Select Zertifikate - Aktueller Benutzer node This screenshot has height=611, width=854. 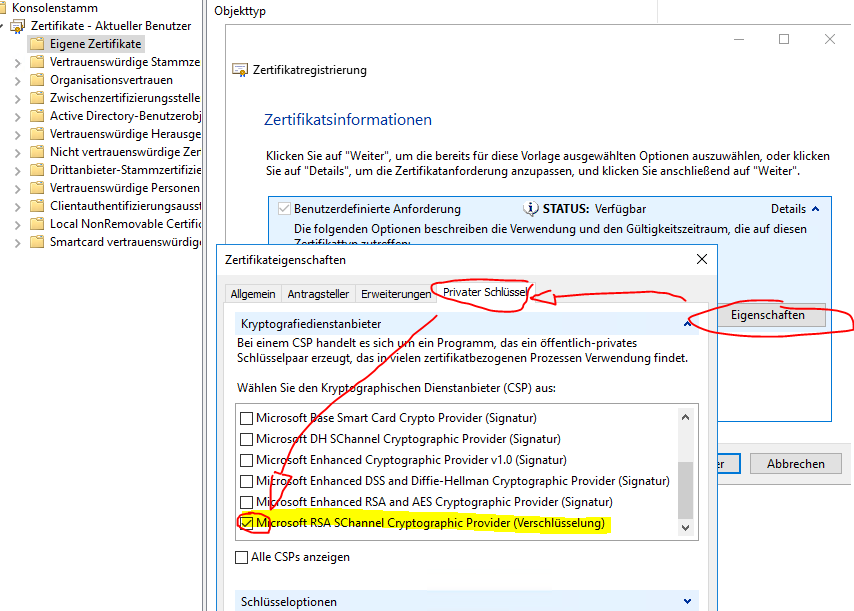click(111, 26)
